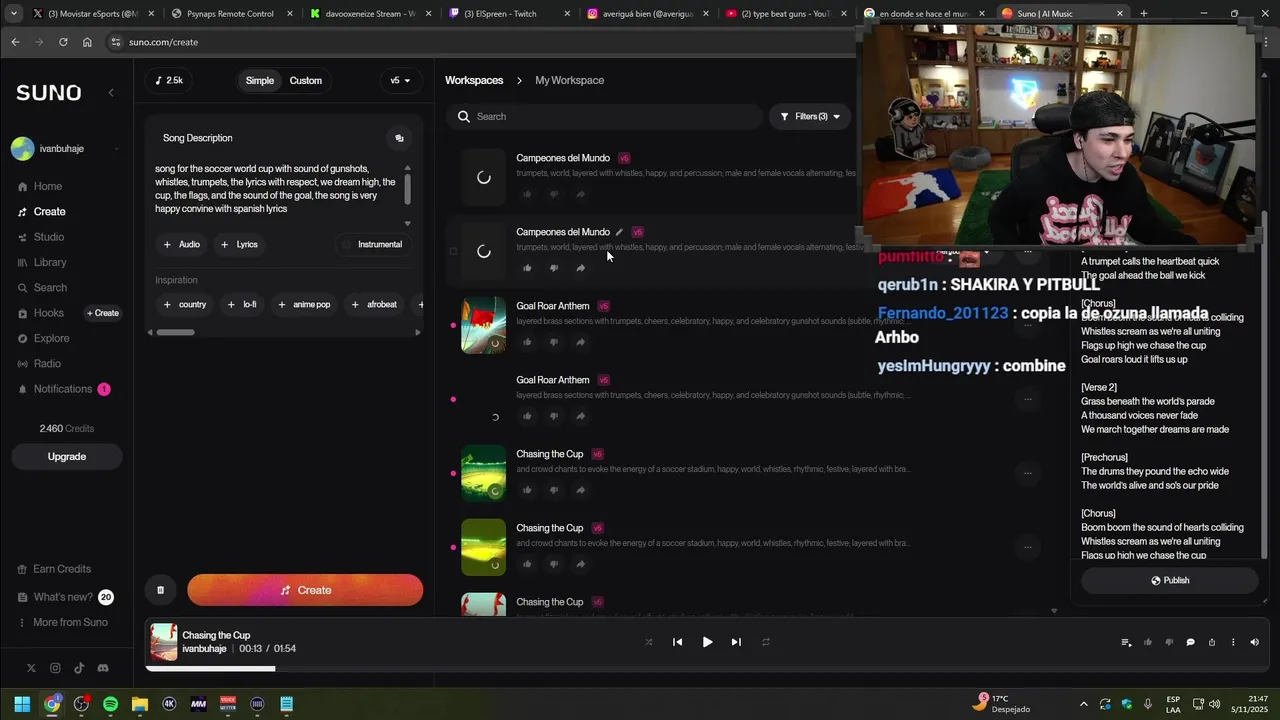
Task: Open Suno's Discord social link
Action: 102,668
